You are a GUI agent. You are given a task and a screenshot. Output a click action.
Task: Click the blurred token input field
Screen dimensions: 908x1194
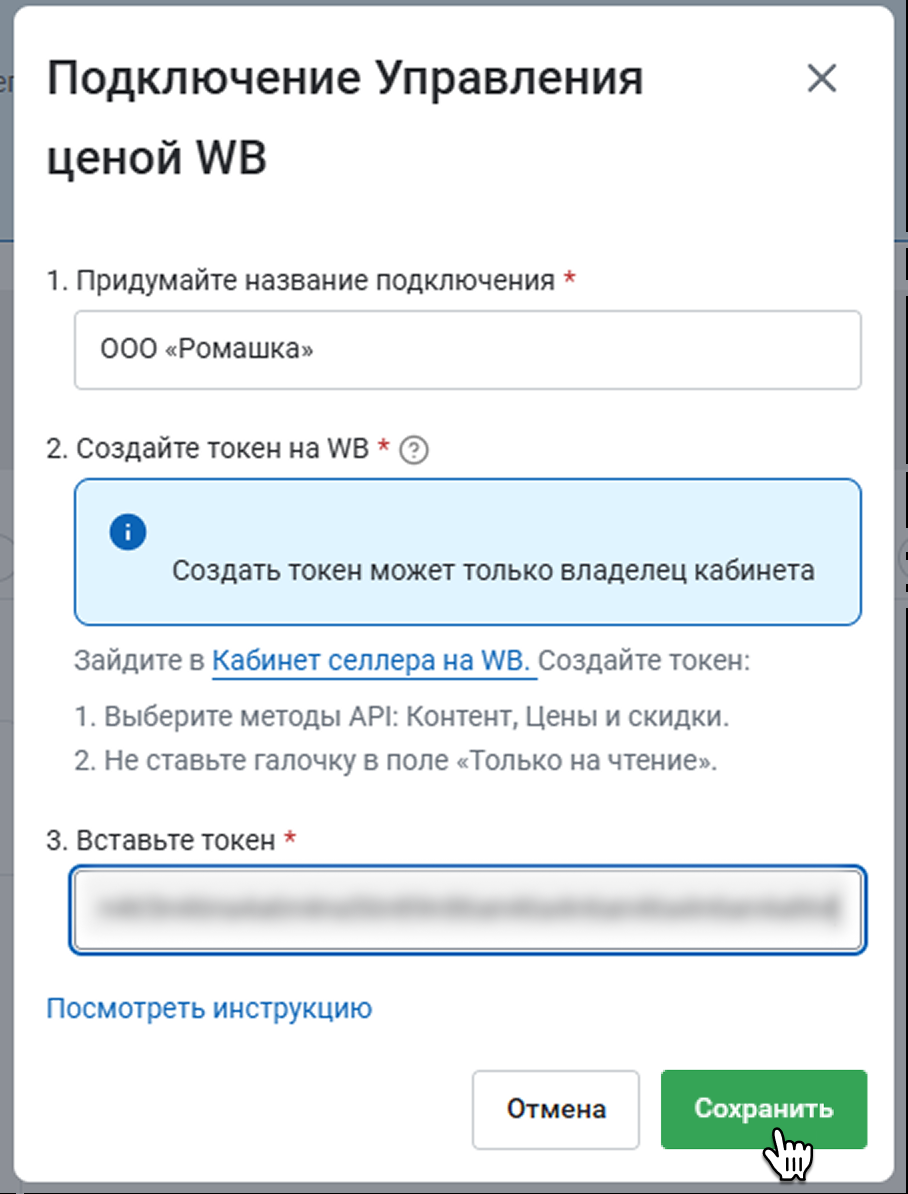click(x=467, y=909)
